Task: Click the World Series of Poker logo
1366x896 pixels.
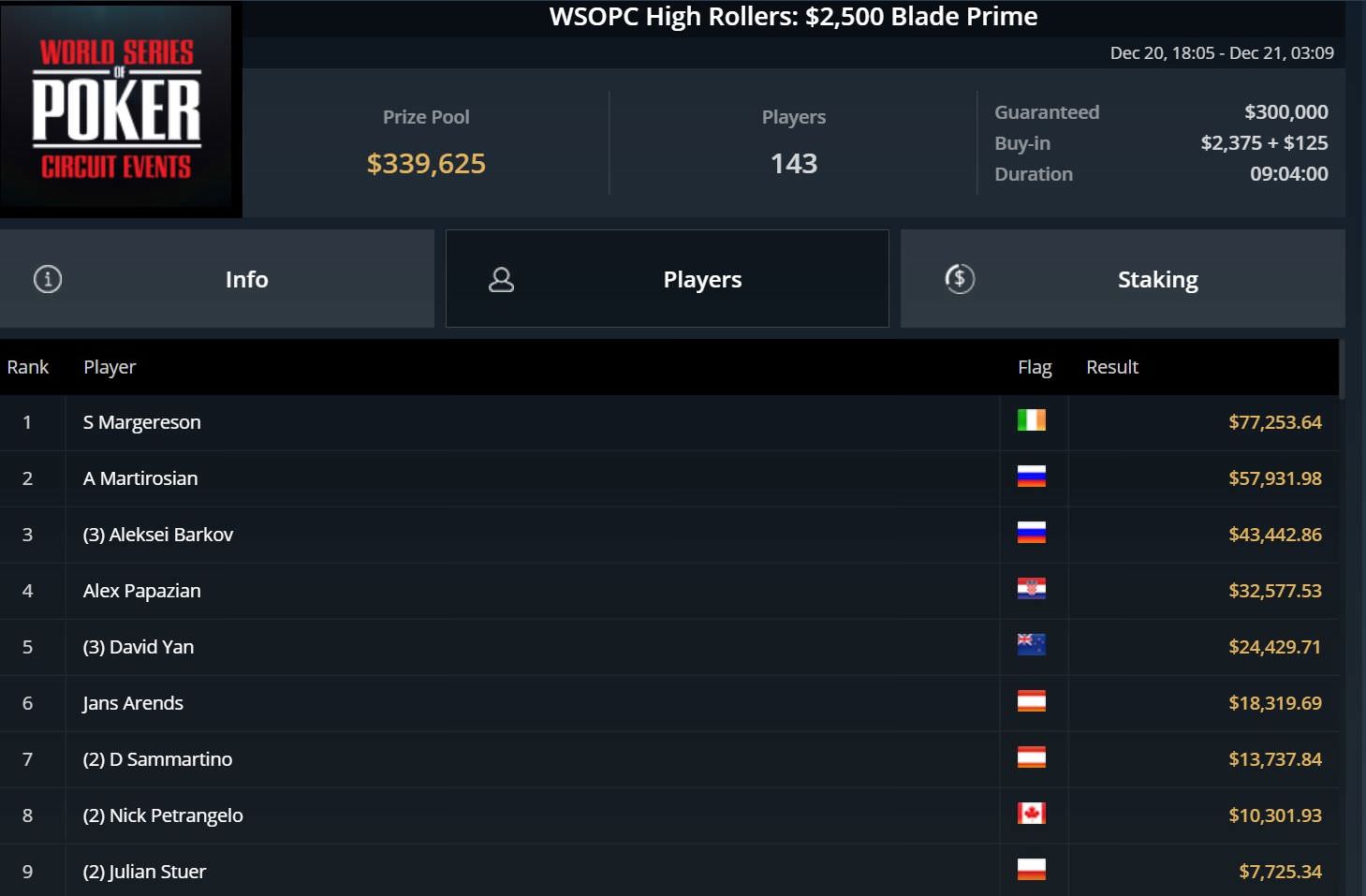Action: [117, 109]
